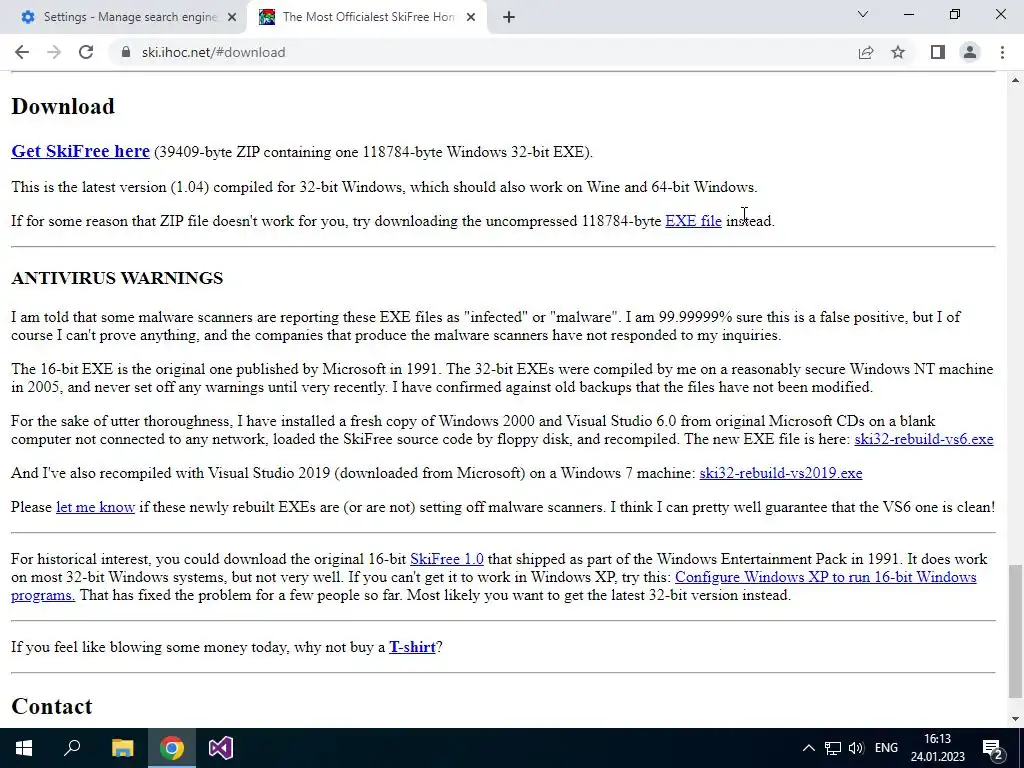This screenshot has height=768, width=1024.
Task: Open ski32-rebuild-vs6.exe link
Action: (x=923, y=439)
